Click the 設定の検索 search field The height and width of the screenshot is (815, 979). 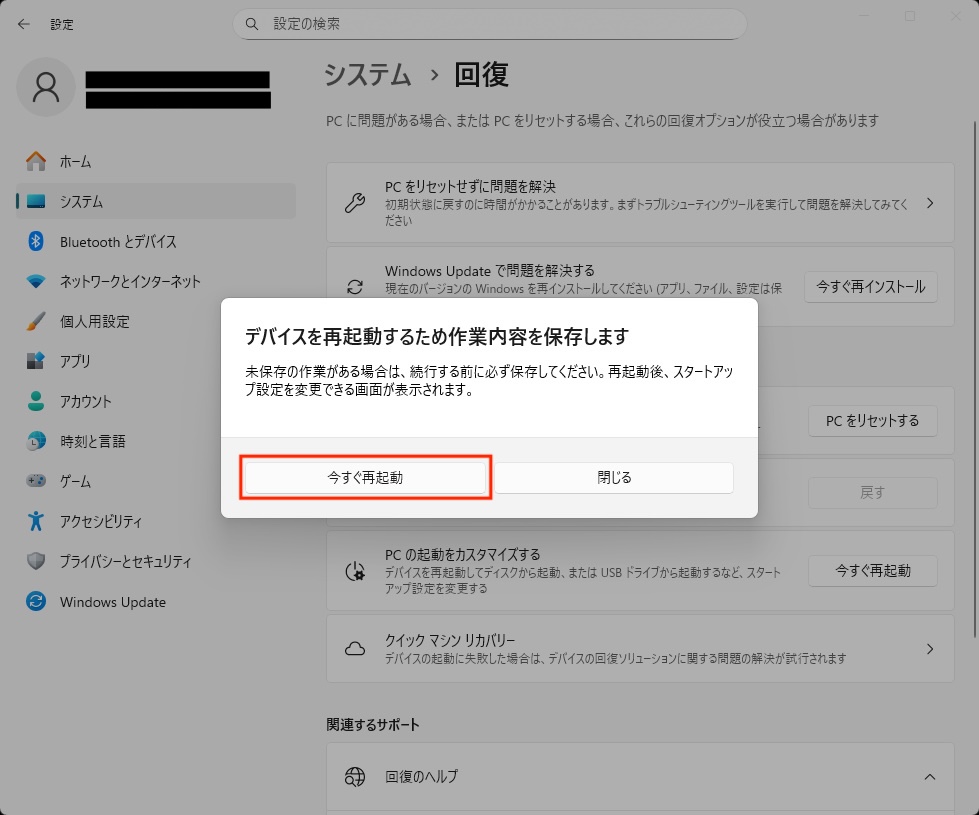pyautogui.click(x=490, y=23)
